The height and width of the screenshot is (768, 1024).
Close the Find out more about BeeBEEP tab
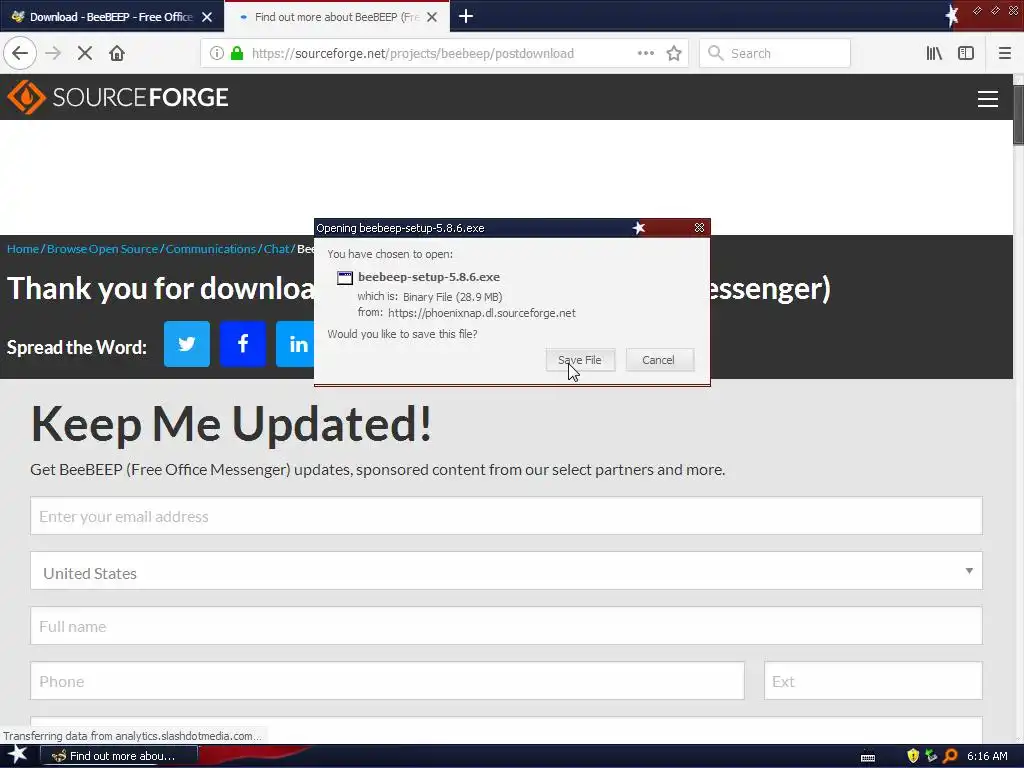coord(432,17)
